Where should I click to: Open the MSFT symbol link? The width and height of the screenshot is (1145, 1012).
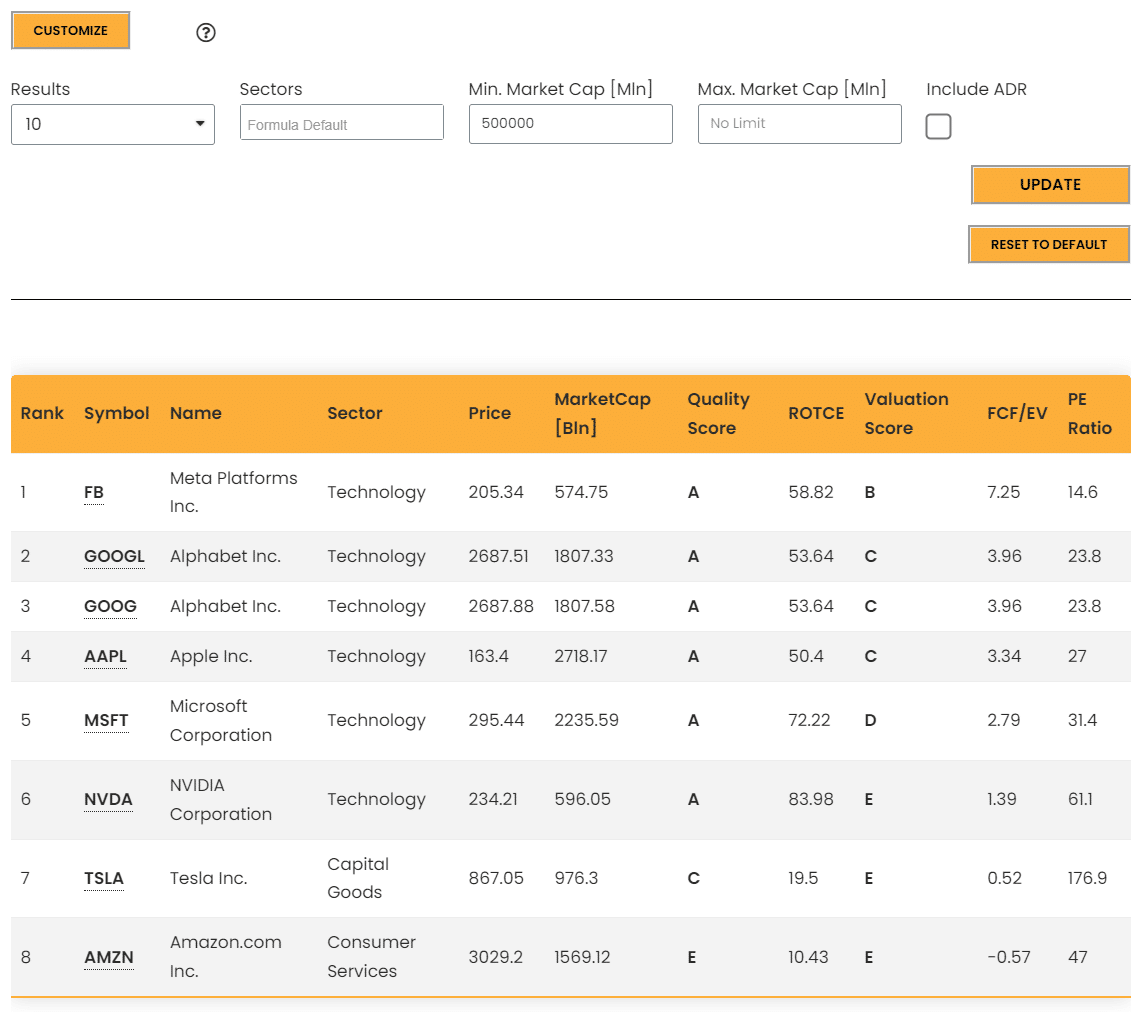pos(106,721)
